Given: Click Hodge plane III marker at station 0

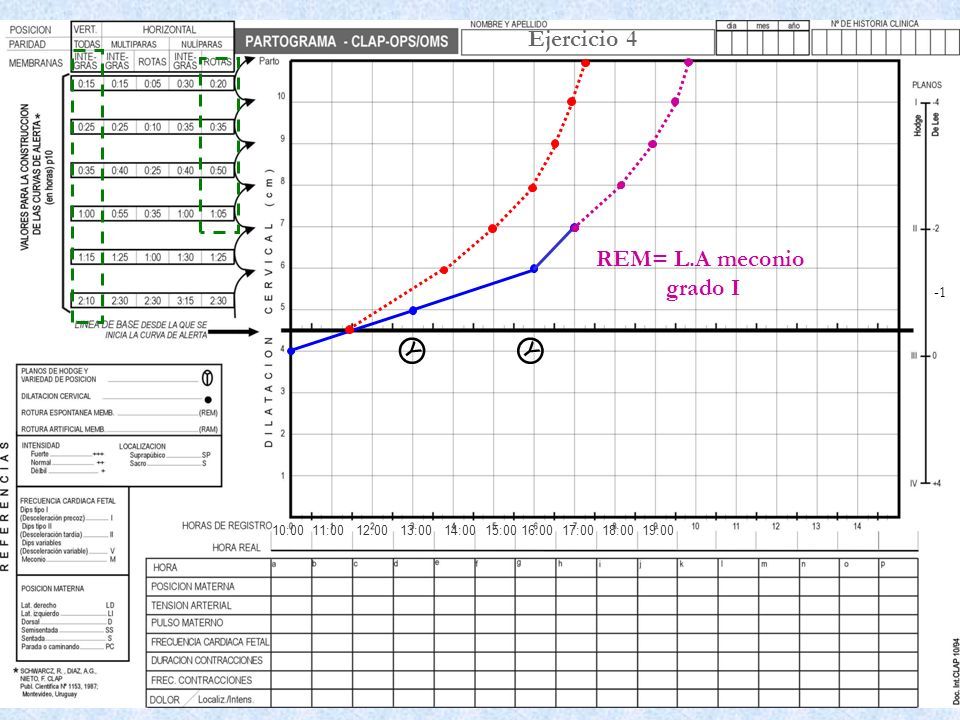Looking at the screenshot, I should point(925,355).
